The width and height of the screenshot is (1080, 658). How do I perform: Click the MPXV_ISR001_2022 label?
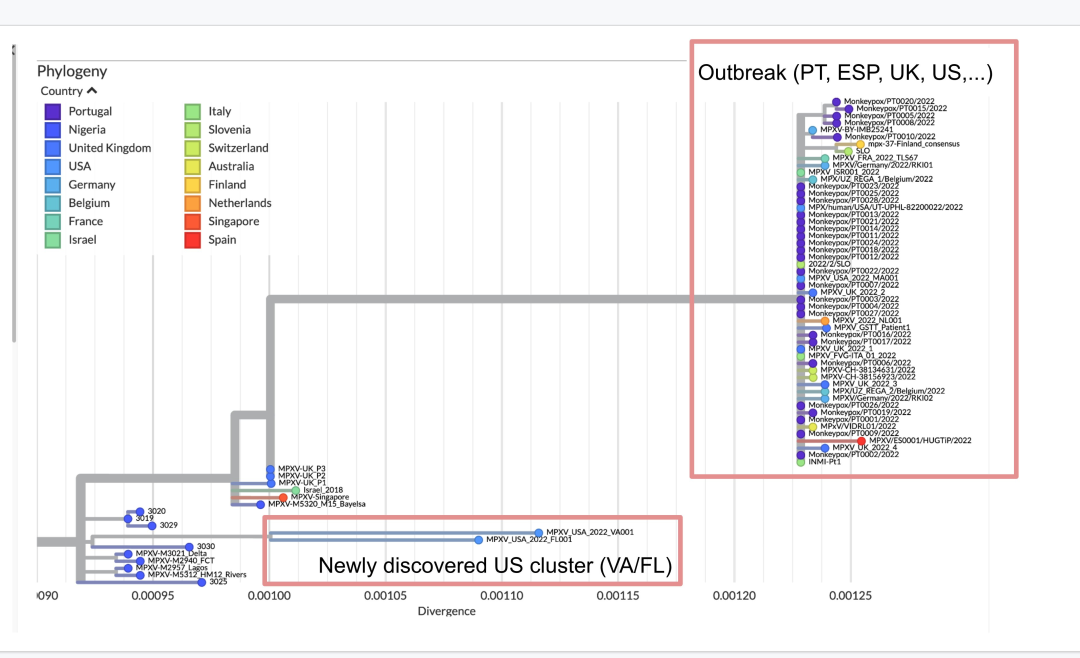click(844, 172)
